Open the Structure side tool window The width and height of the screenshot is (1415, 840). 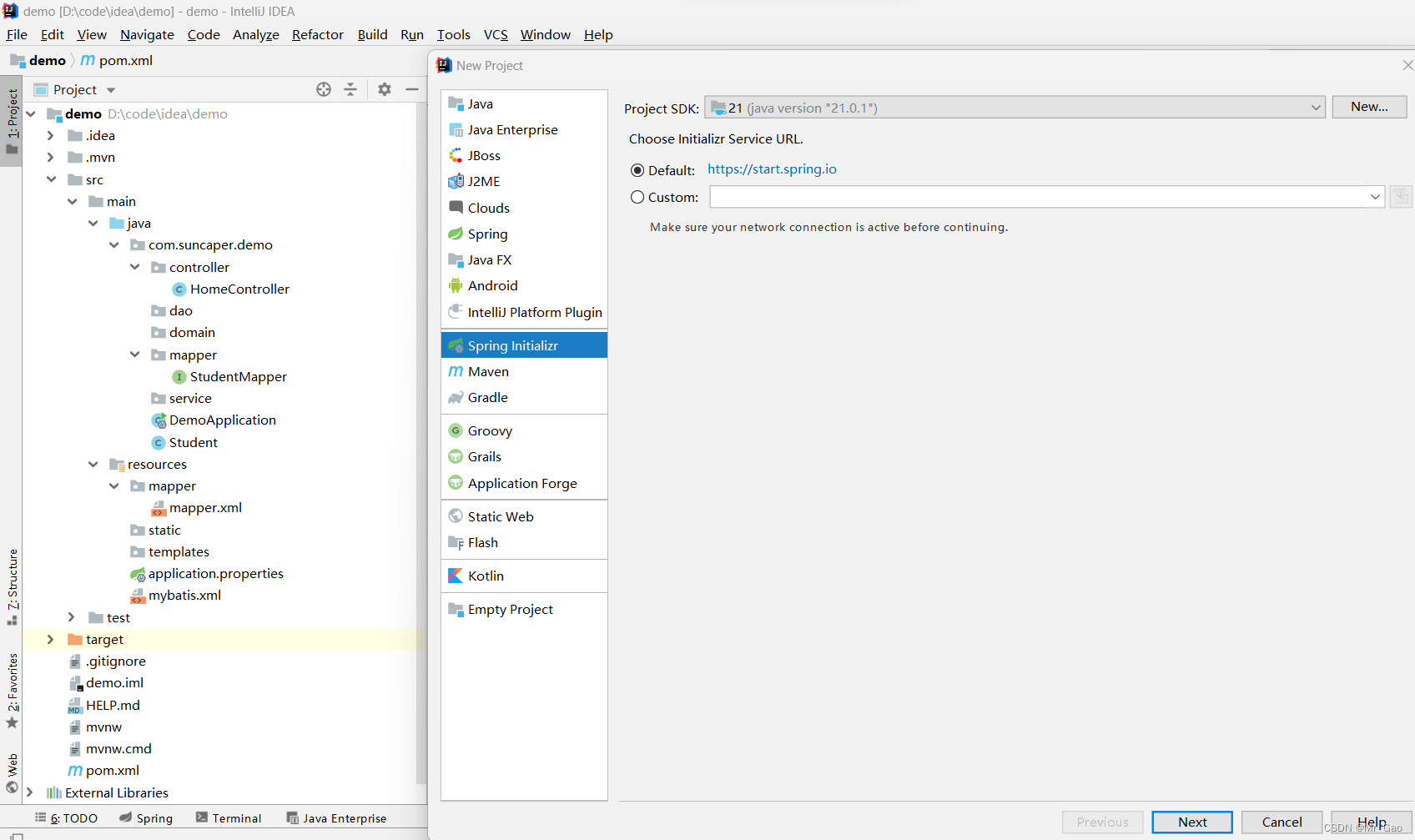click(12, 586)
